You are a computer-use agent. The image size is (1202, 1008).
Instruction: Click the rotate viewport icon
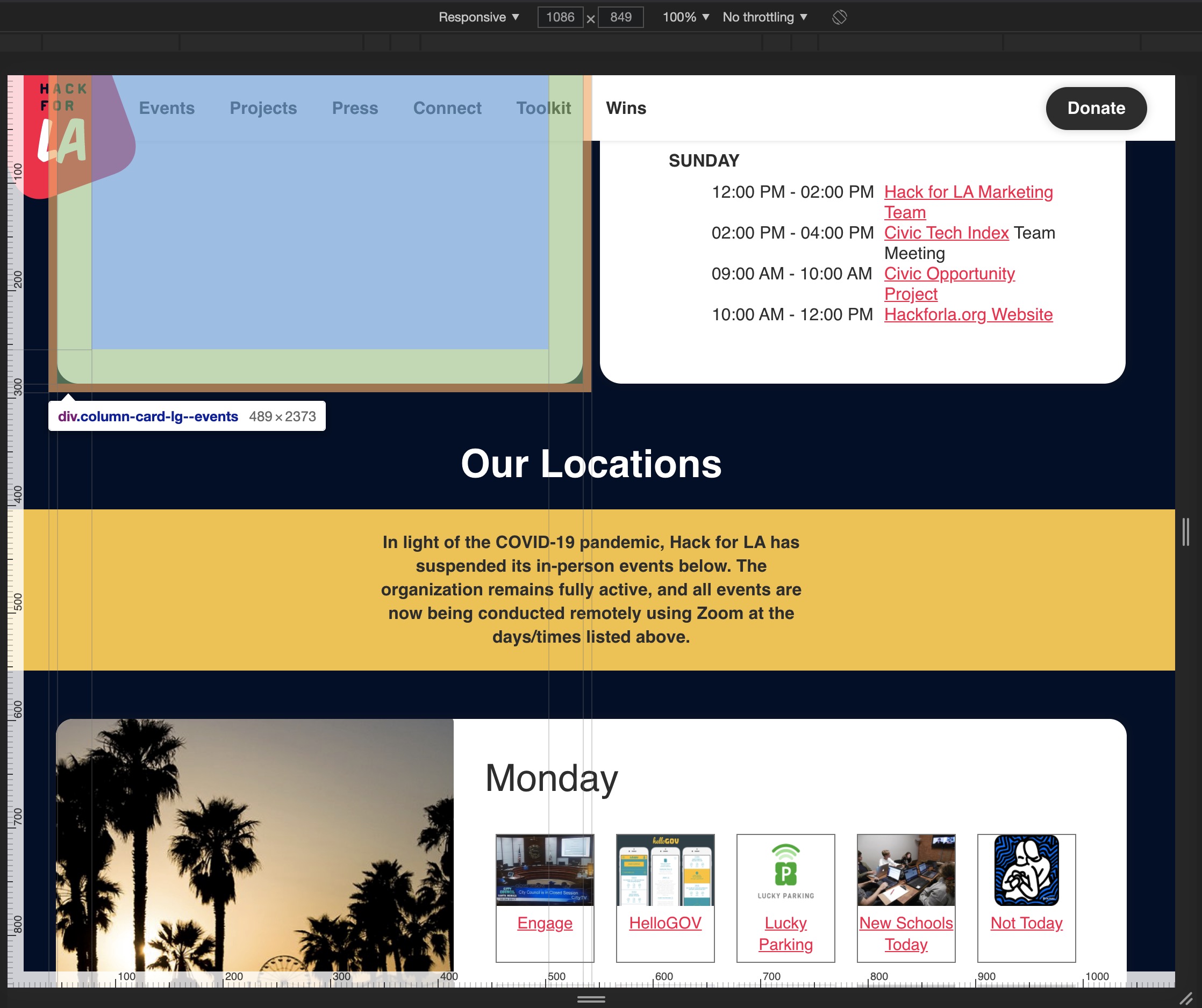pos(839,17)
